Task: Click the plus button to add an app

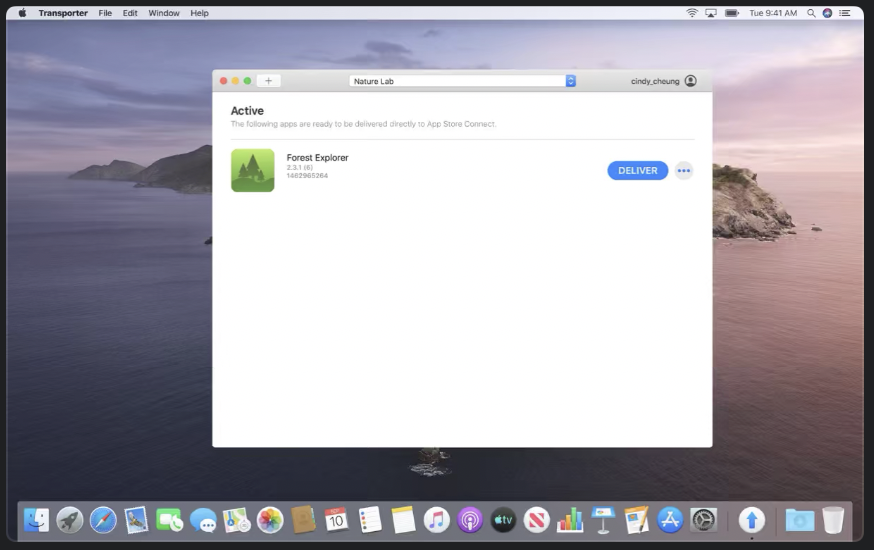Action: tap(268, 81)
